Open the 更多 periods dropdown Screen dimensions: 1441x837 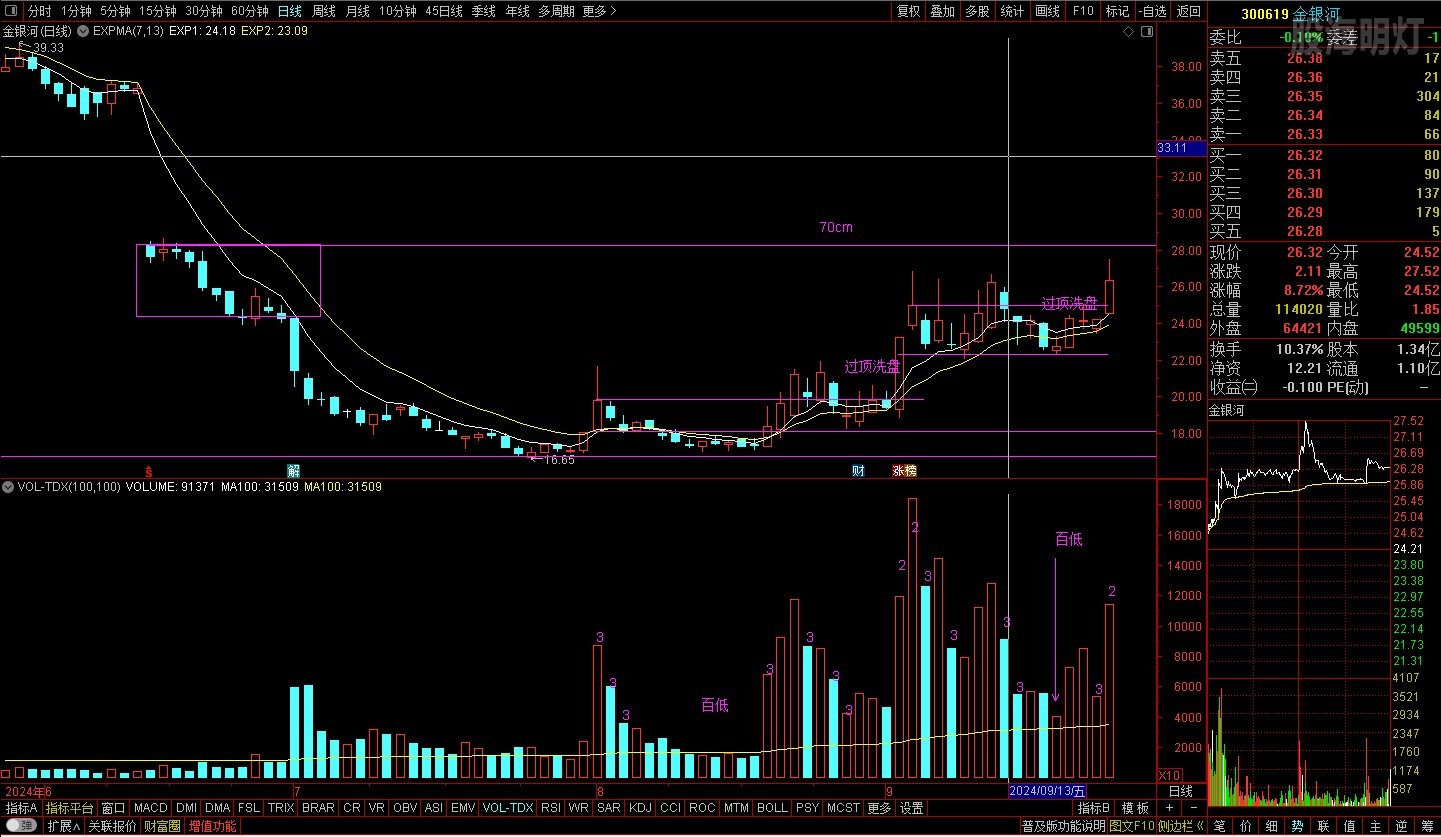(598, 11)
